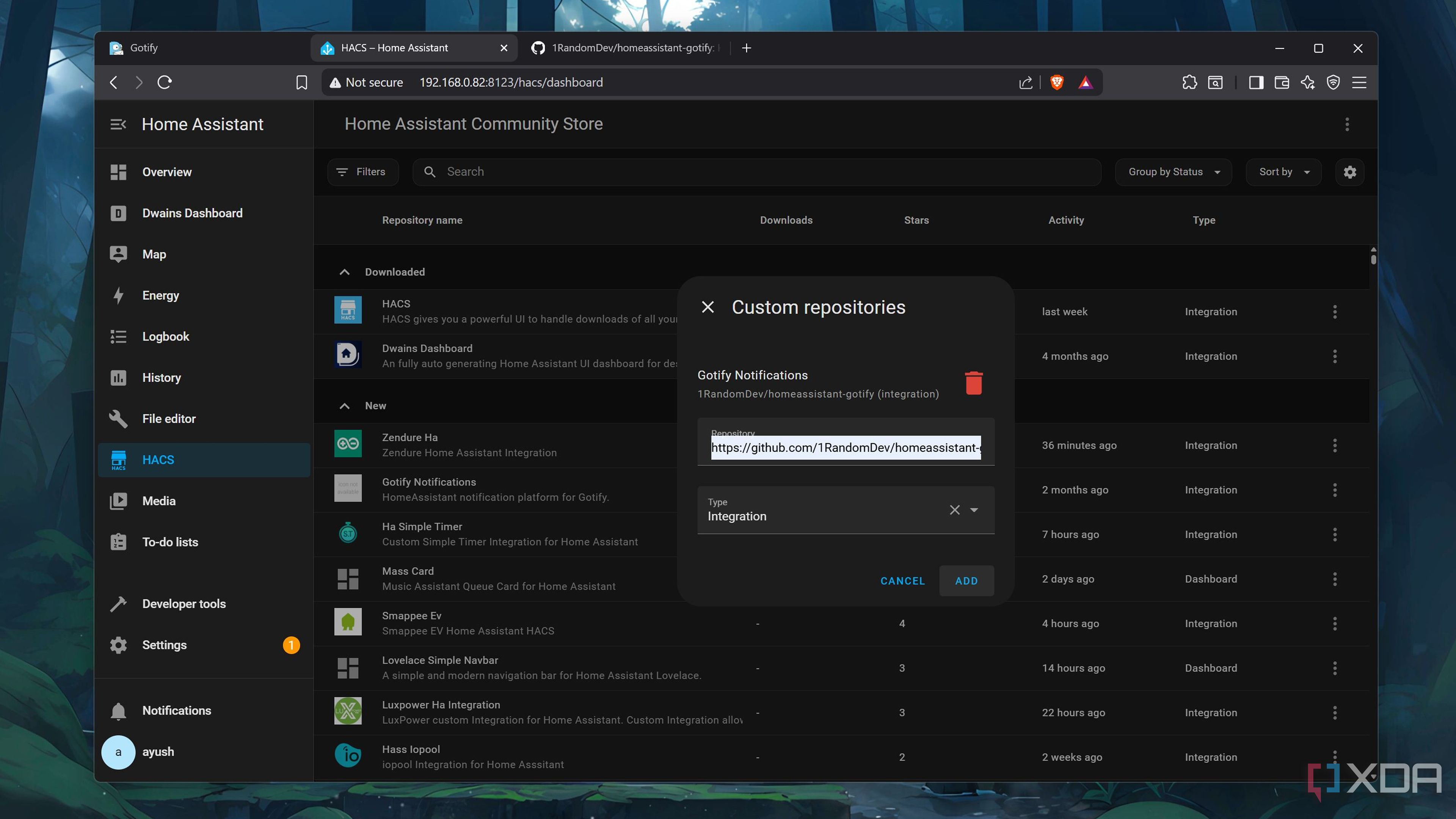
Task: Collapse the New group
Action: click(x=344, y=406)
